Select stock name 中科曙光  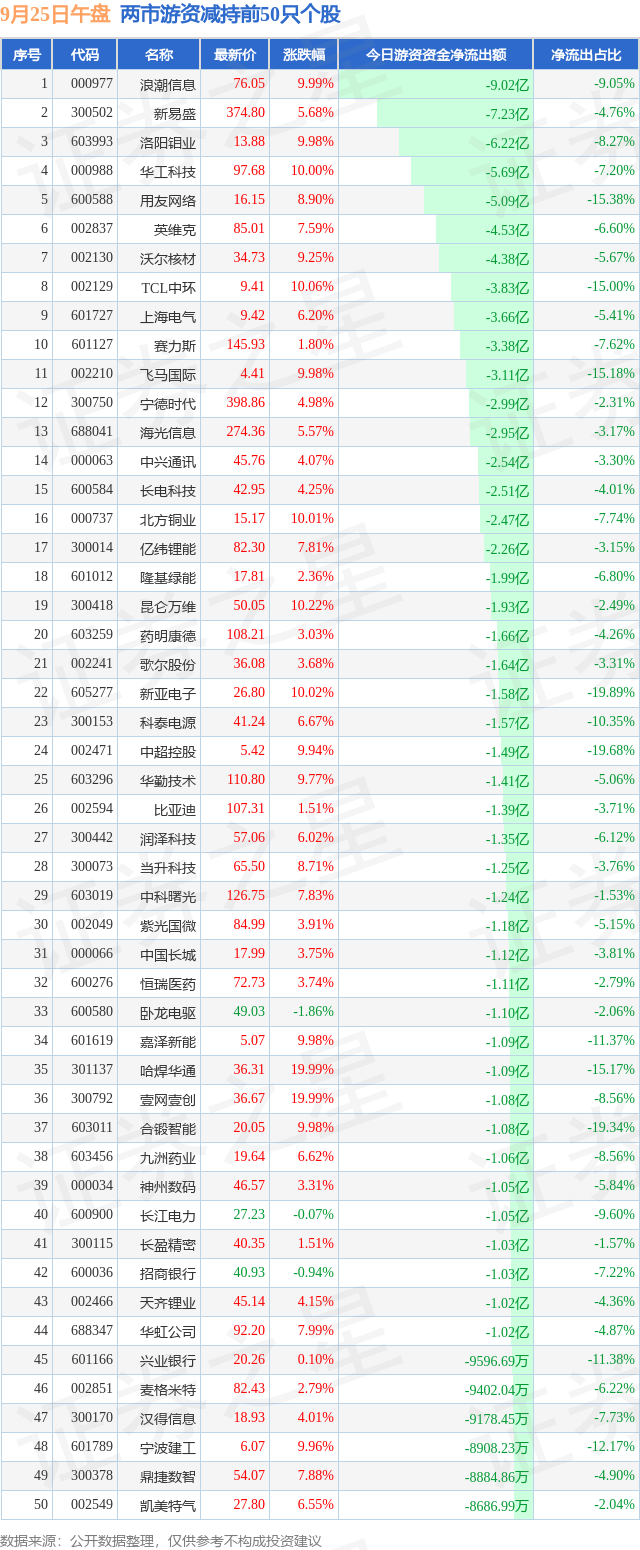(x=168, y=897)
